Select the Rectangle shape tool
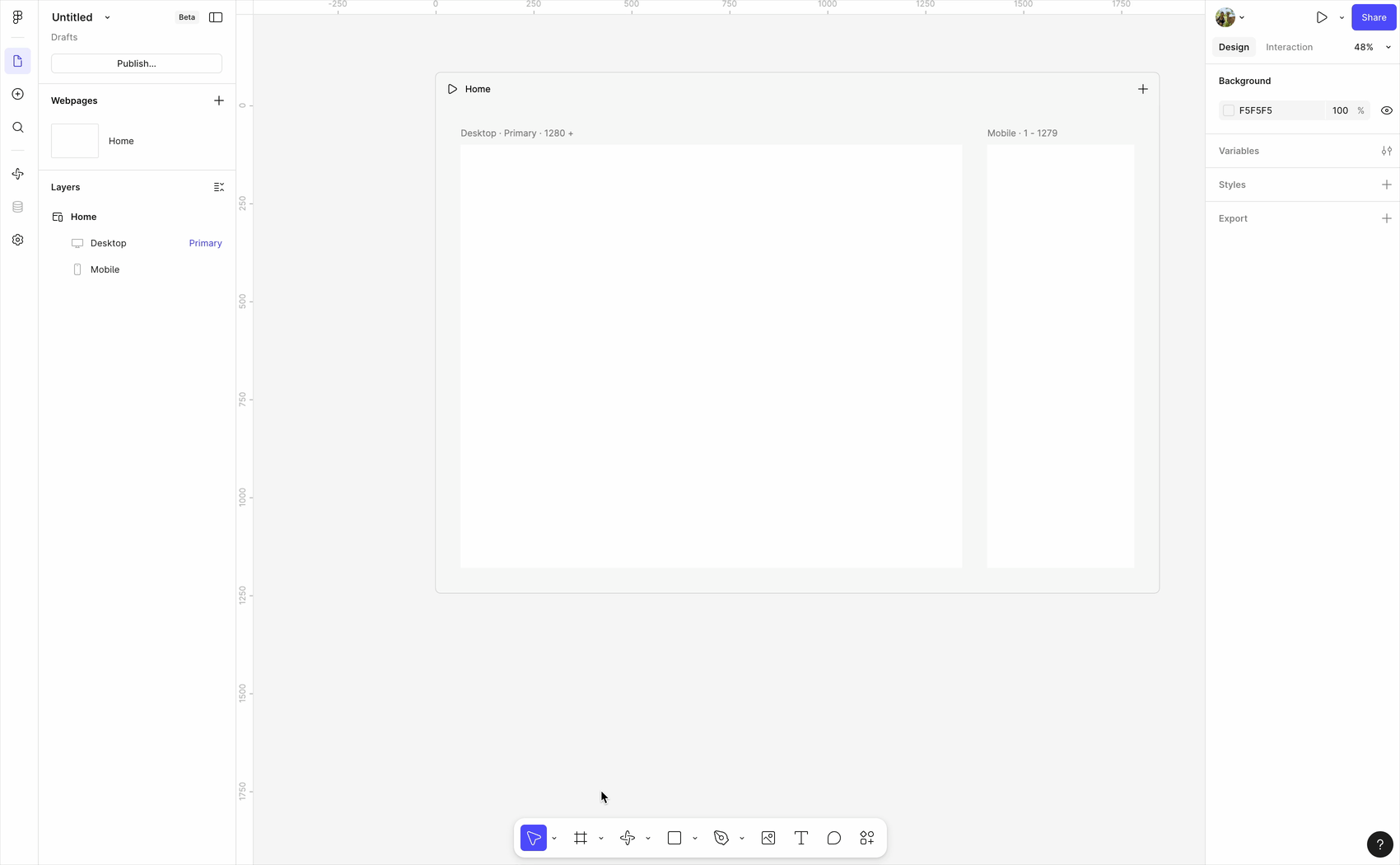The height and width of the screenshot is (865, 1400). click(674, 838)
